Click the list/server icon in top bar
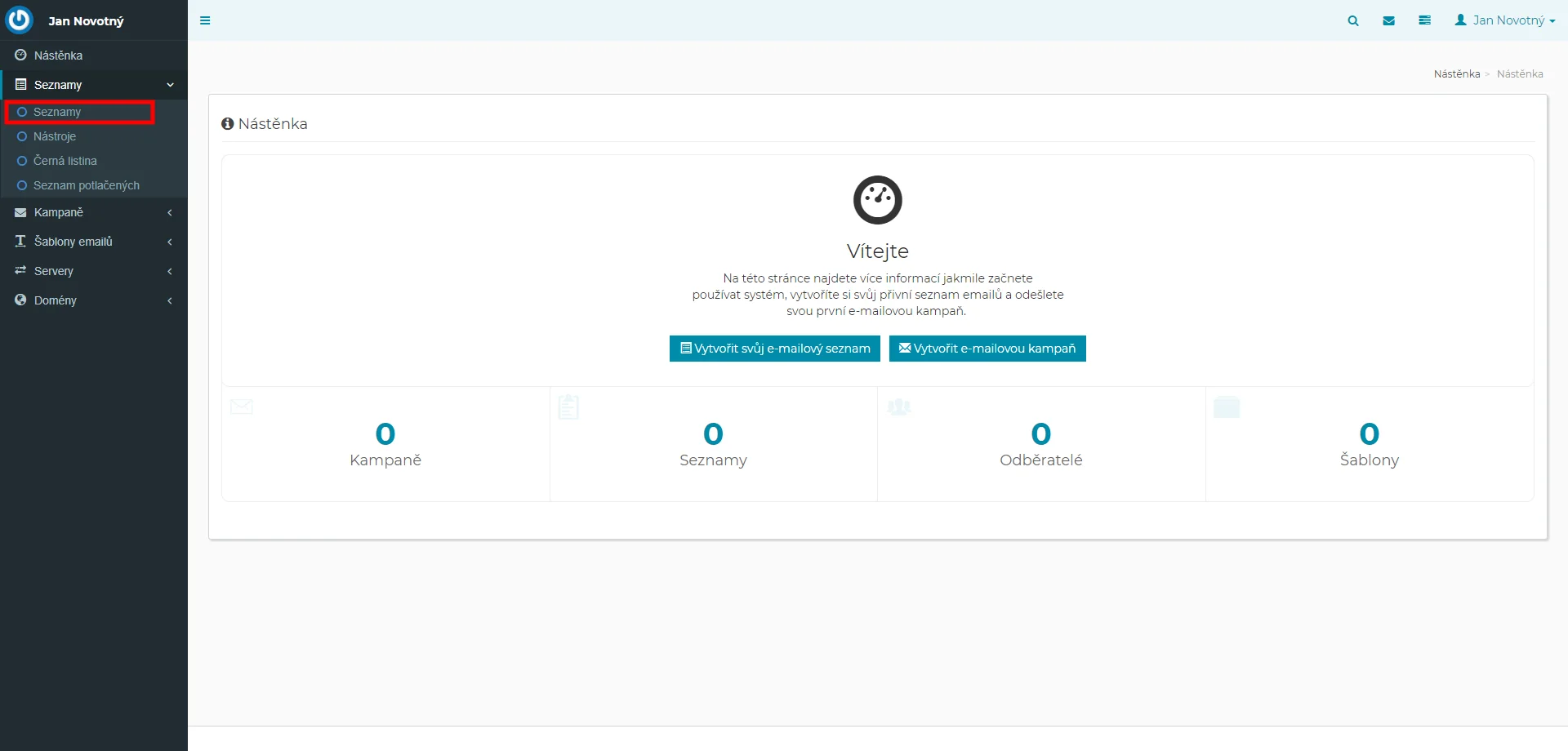 pos(1424,21)
